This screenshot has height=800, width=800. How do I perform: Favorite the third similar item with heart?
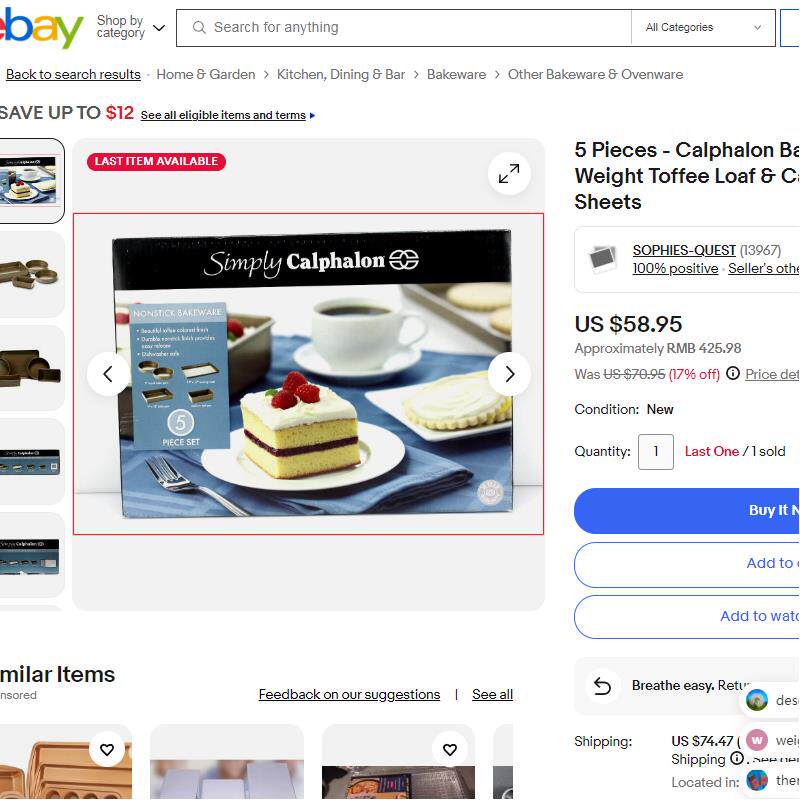449,749
